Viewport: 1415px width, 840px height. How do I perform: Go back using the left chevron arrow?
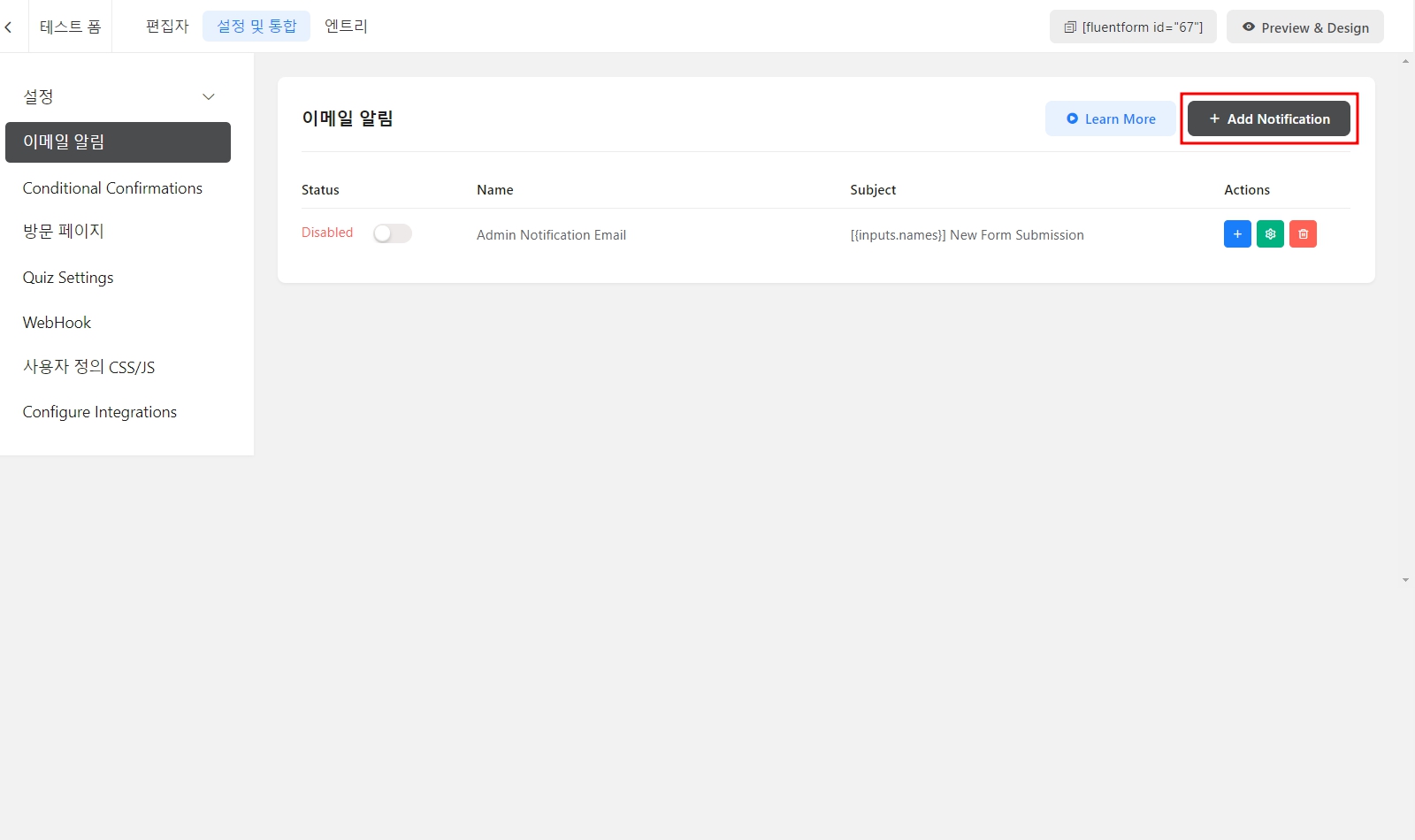[x=9, y=27]
